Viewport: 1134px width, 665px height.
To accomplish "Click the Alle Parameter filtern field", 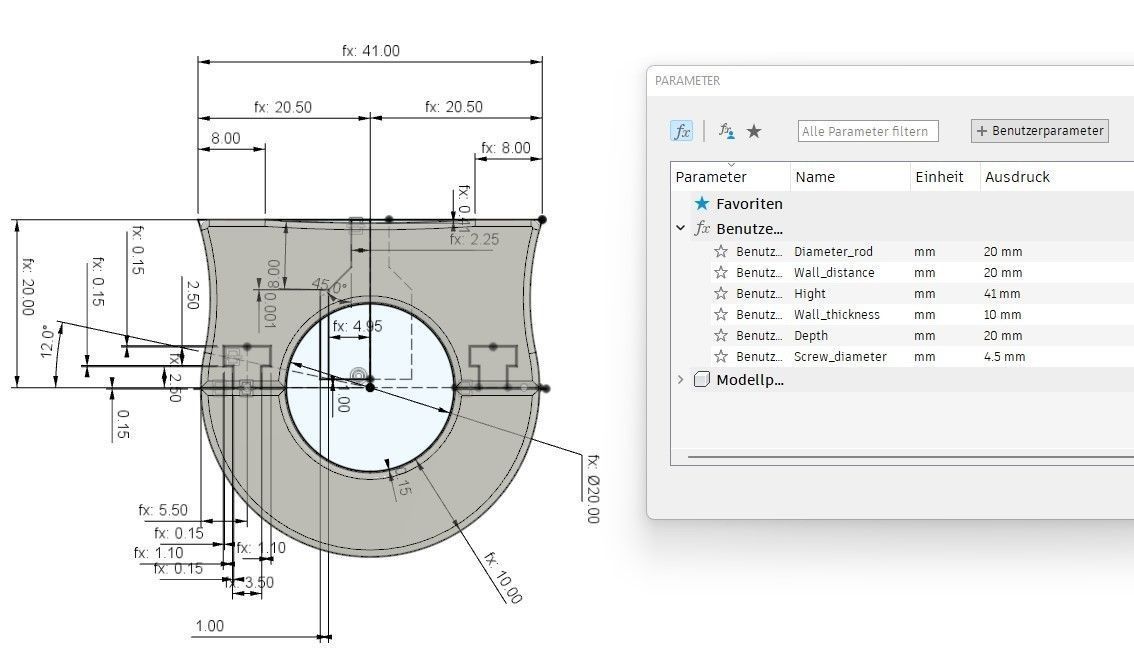I will [868, 131].
